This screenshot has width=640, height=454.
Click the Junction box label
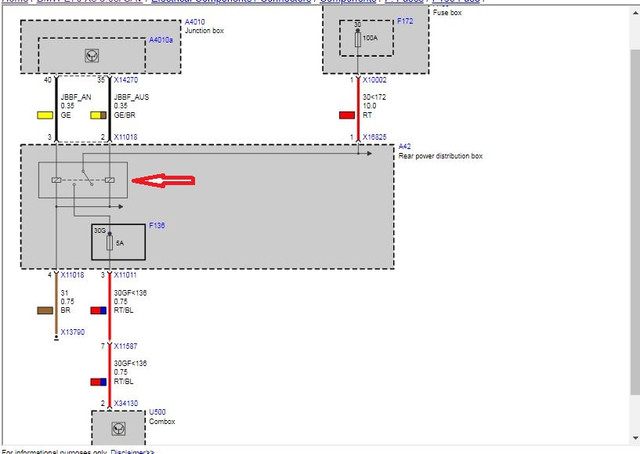204,31
